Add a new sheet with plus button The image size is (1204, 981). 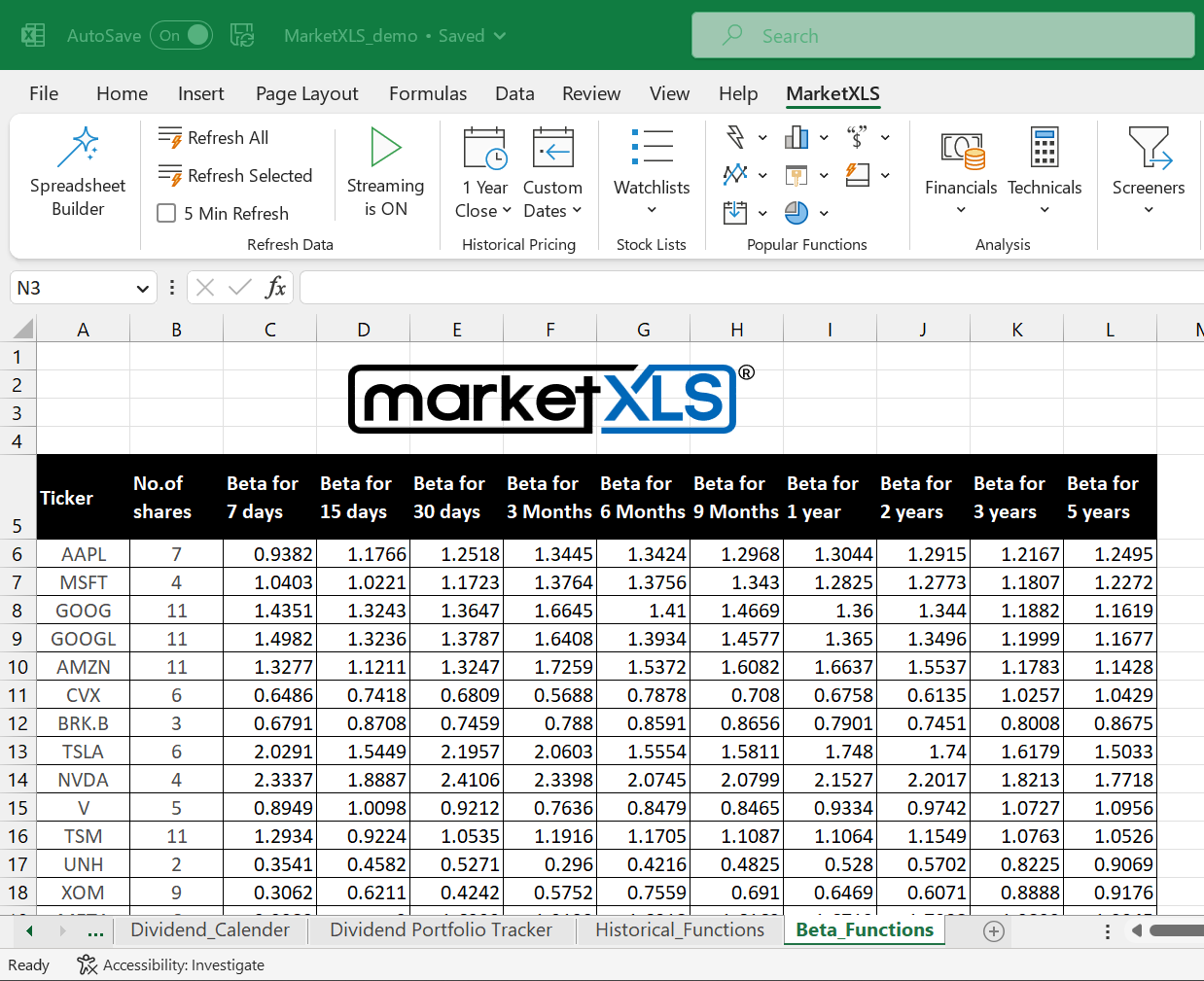pos(993,931)
